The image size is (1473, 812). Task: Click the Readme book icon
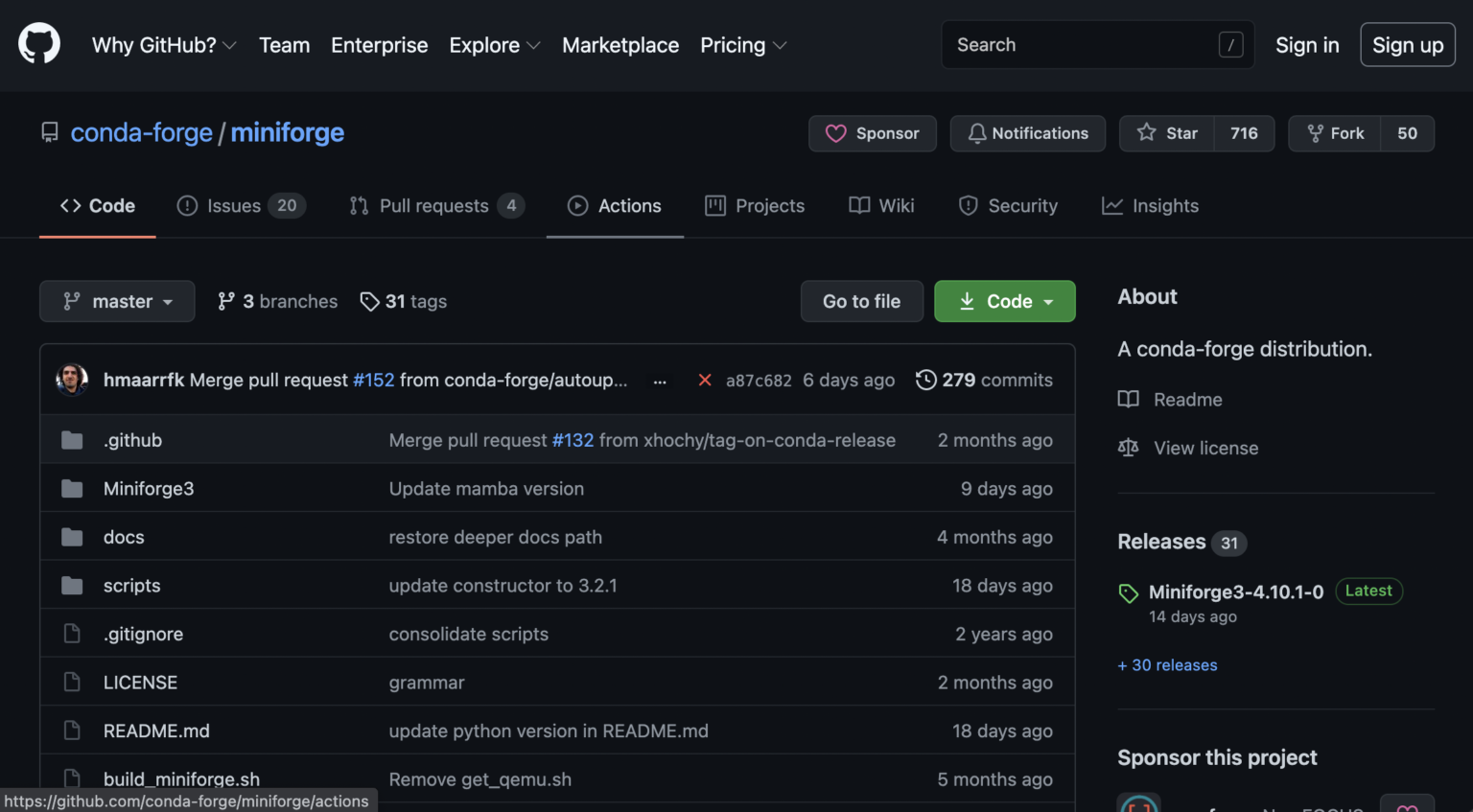point(1129,400)
